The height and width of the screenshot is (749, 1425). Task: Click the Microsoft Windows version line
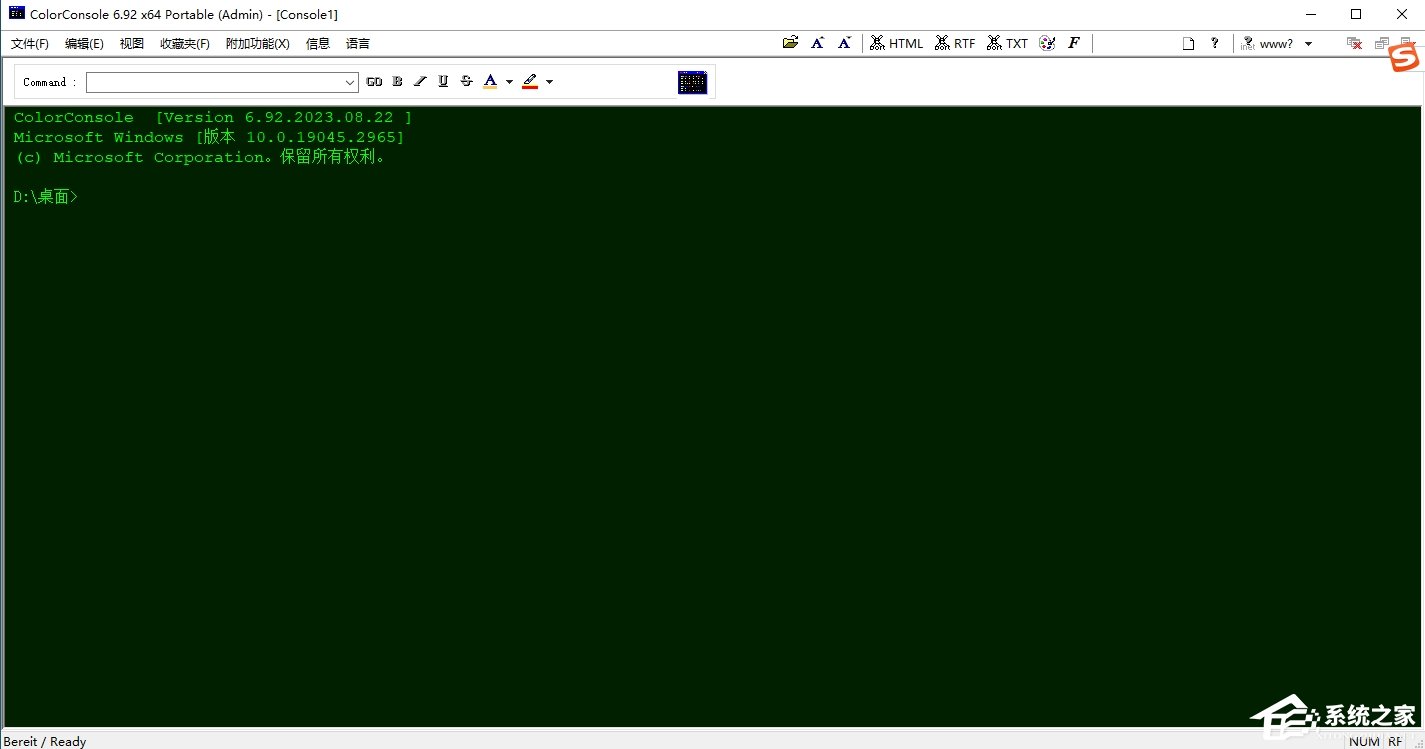[x=209, y=137]
